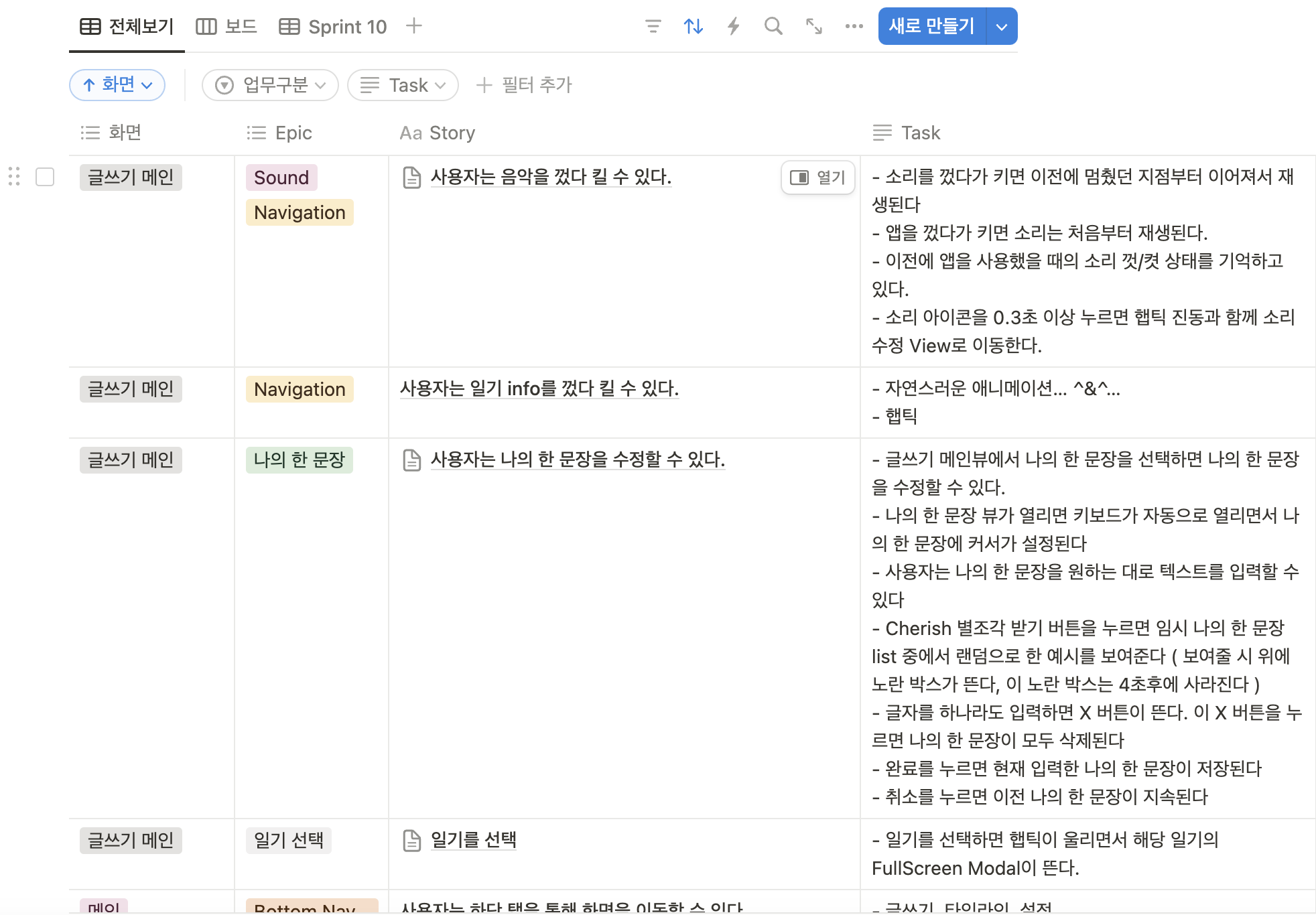1316x915 pixels.
Task: Open the automations lightning bolt icon
Action: click(734, 27)
